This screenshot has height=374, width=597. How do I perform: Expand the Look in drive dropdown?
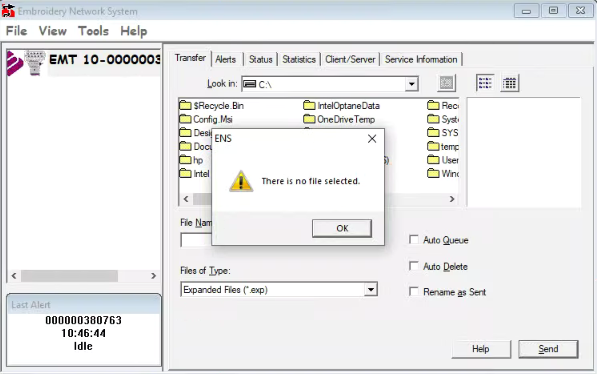[412, 84]
